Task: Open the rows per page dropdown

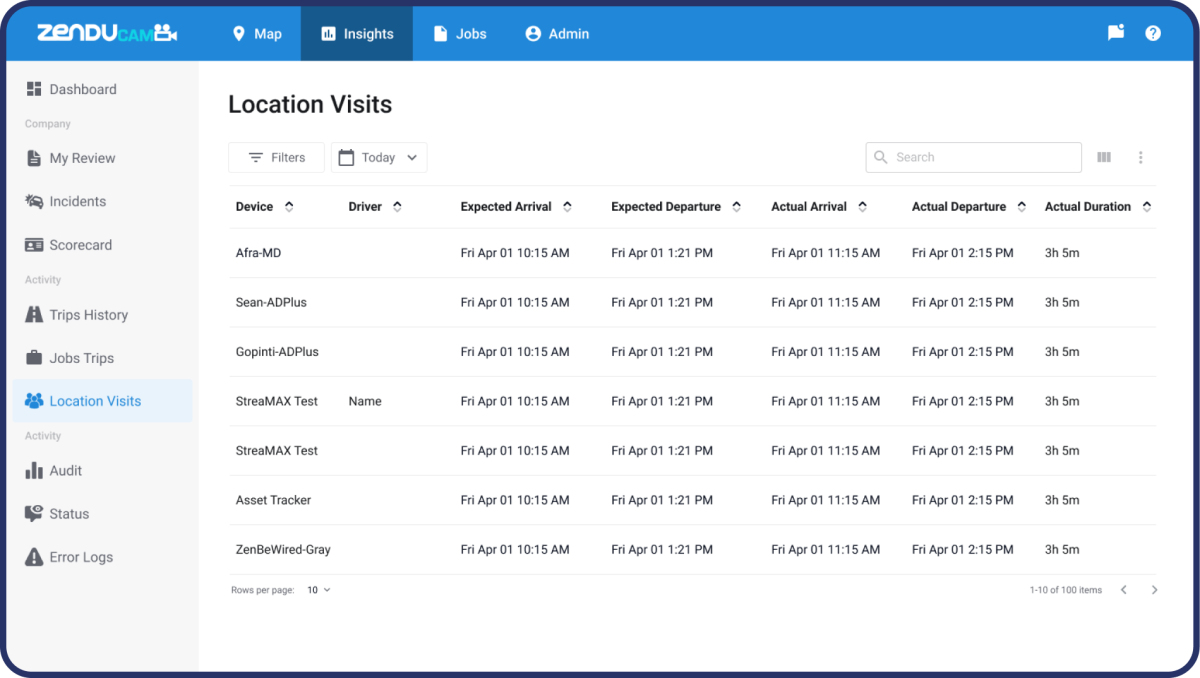Action: (316, 590)
